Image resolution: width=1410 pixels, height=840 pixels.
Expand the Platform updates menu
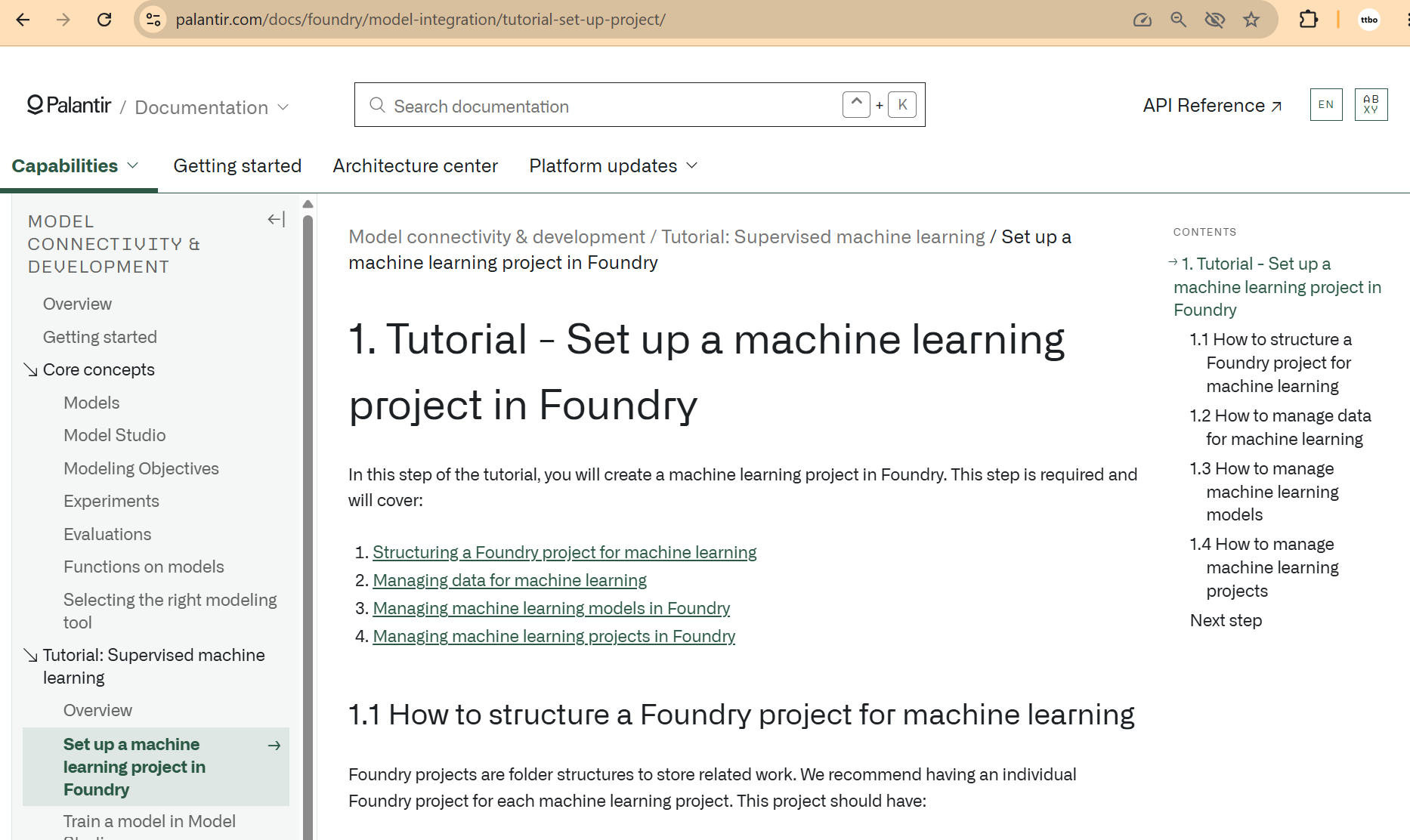[613, 166]
